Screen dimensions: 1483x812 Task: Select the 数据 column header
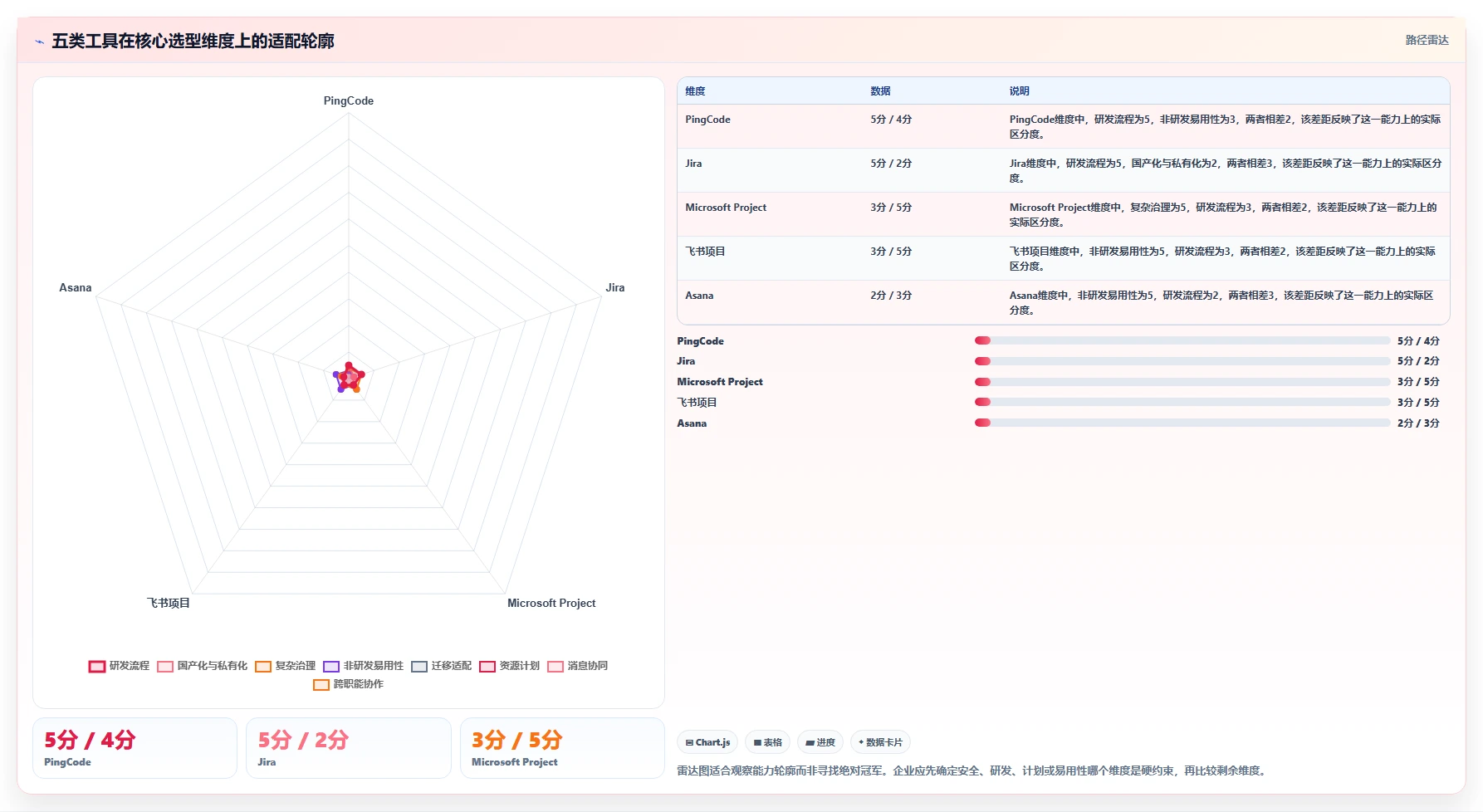pyautogui.click(x=880, y=91)
